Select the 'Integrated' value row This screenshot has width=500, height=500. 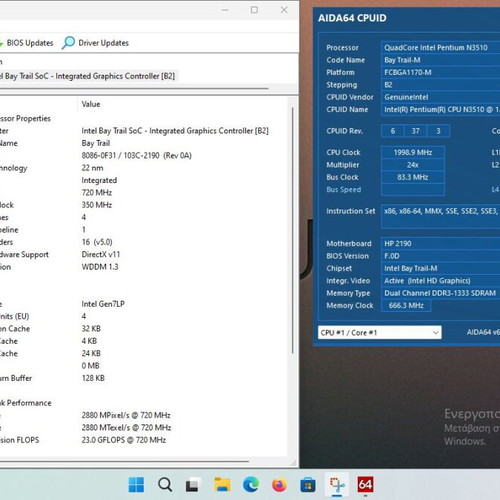(x=99, y=180)
